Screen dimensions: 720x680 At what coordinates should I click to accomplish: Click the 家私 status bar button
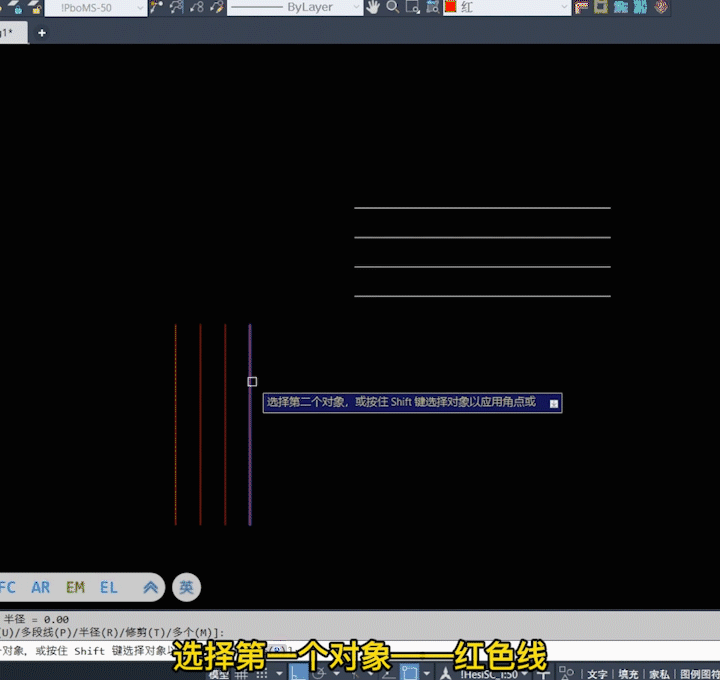tap(659, 674)
